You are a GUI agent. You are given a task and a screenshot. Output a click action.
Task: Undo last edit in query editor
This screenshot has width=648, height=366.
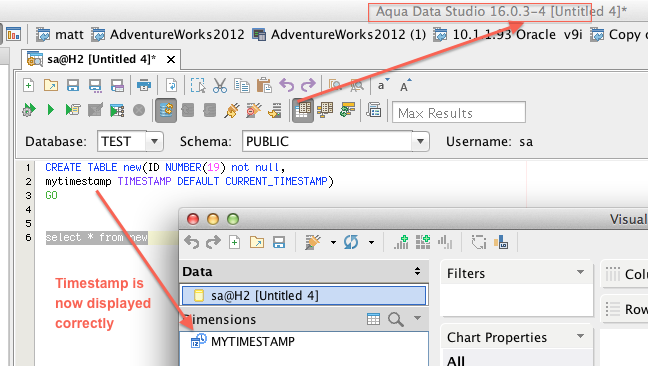(x=286, y=86)
